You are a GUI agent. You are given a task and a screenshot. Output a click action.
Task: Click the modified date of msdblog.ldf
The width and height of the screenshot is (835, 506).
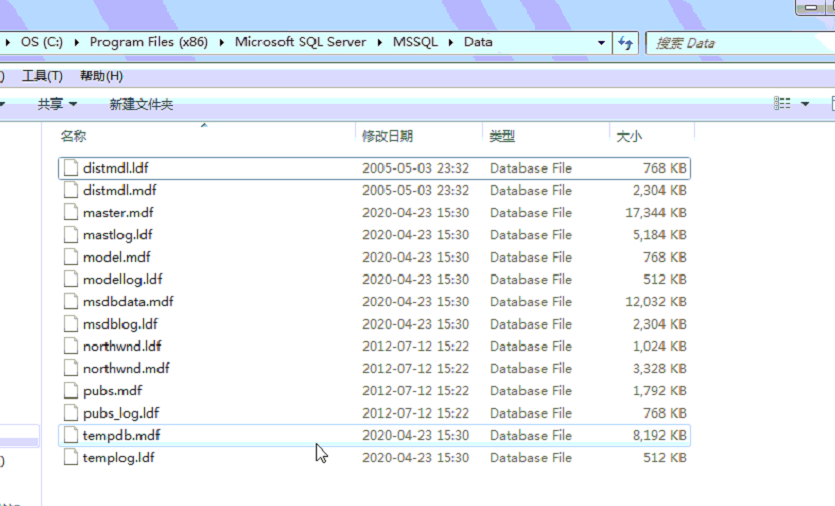point(415,324)
